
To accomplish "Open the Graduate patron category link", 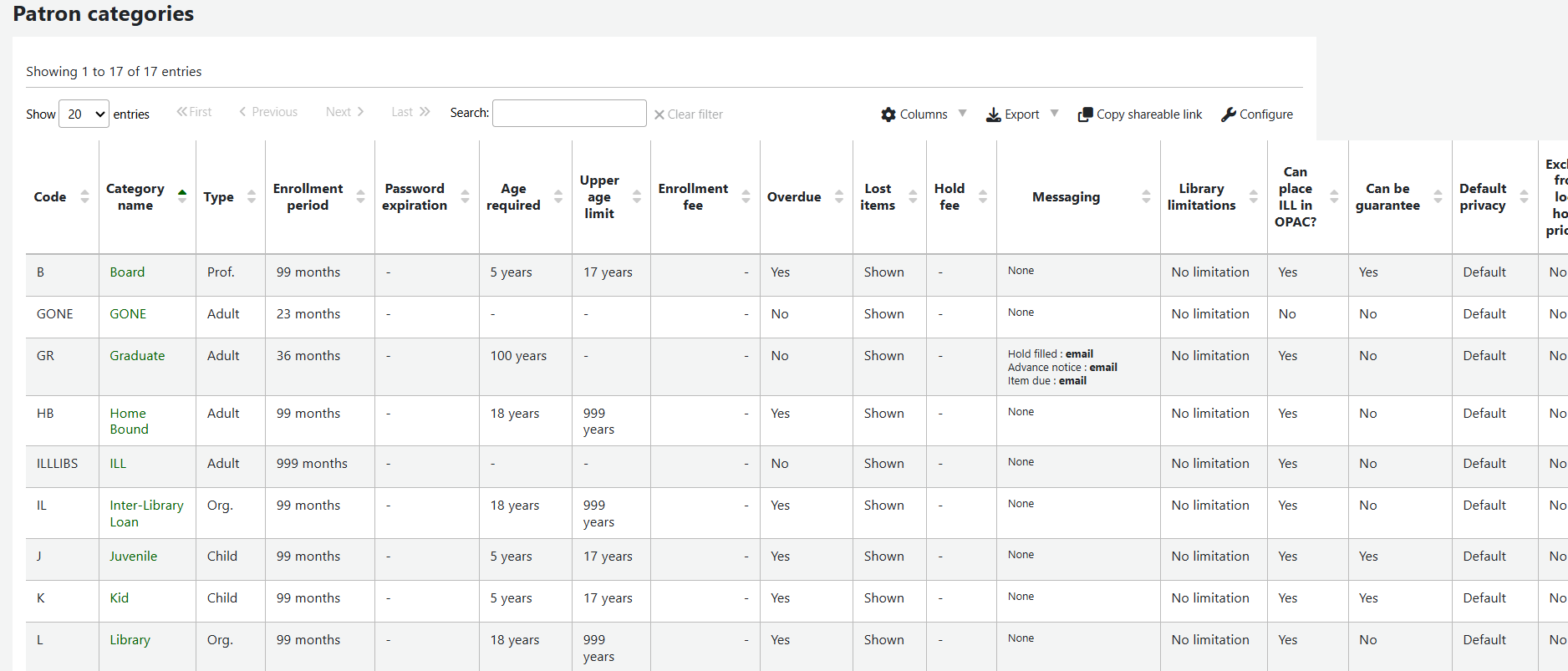I will click(x=137, y=356).
